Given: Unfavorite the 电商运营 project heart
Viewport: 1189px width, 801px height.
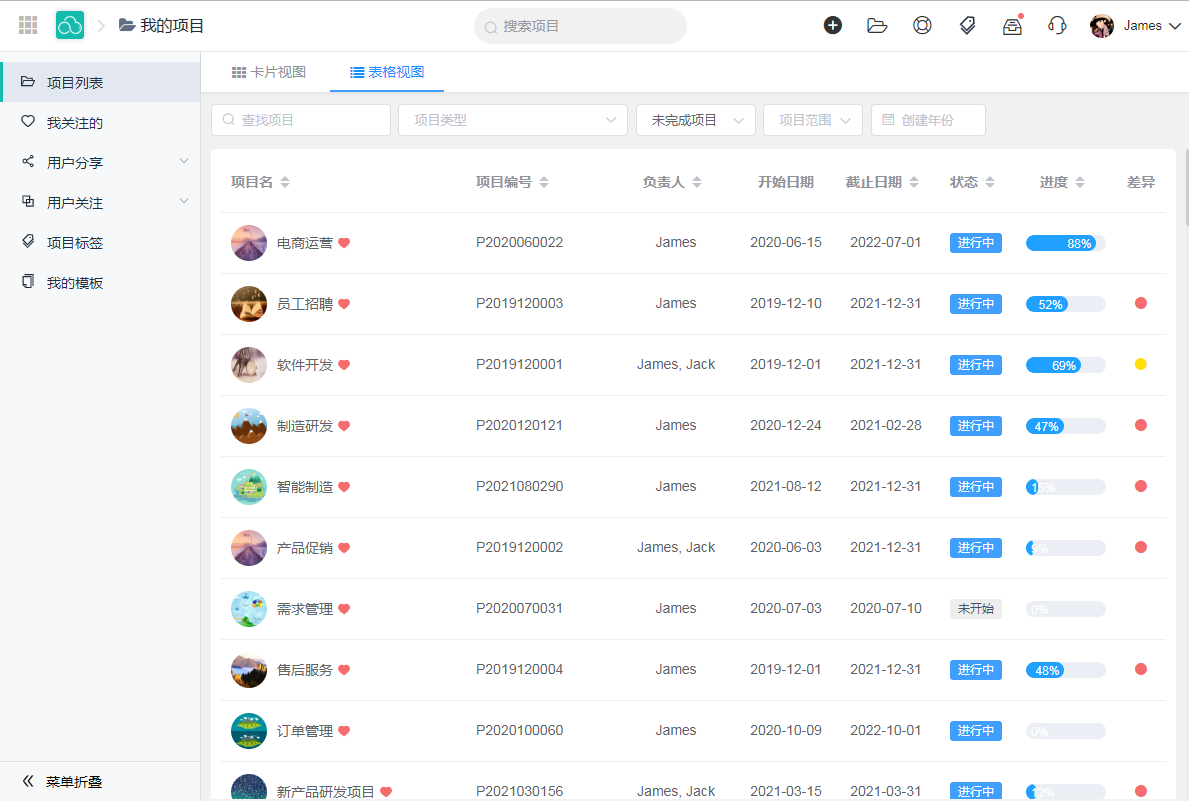Looking at the screenshot, I should tap(345, 241).
